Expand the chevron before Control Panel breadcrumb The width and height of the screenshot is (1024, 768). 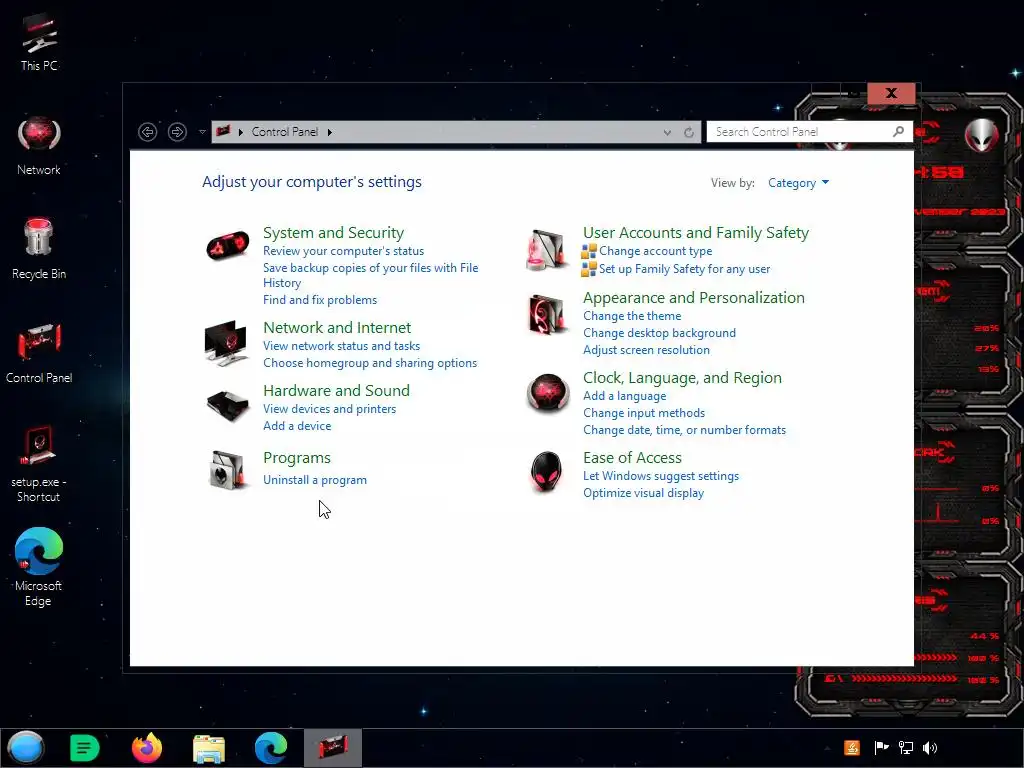241,132
